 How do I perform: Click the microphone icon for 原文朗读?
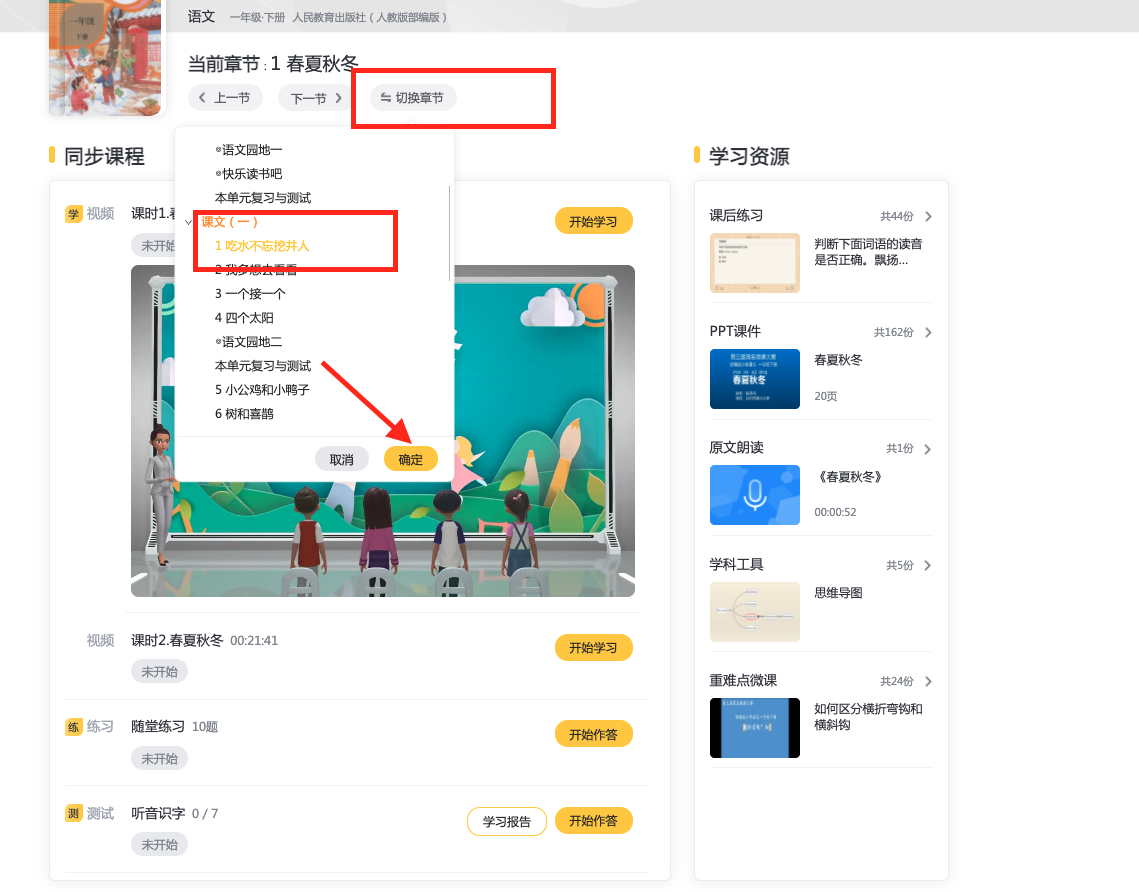(x=754, y=494)
